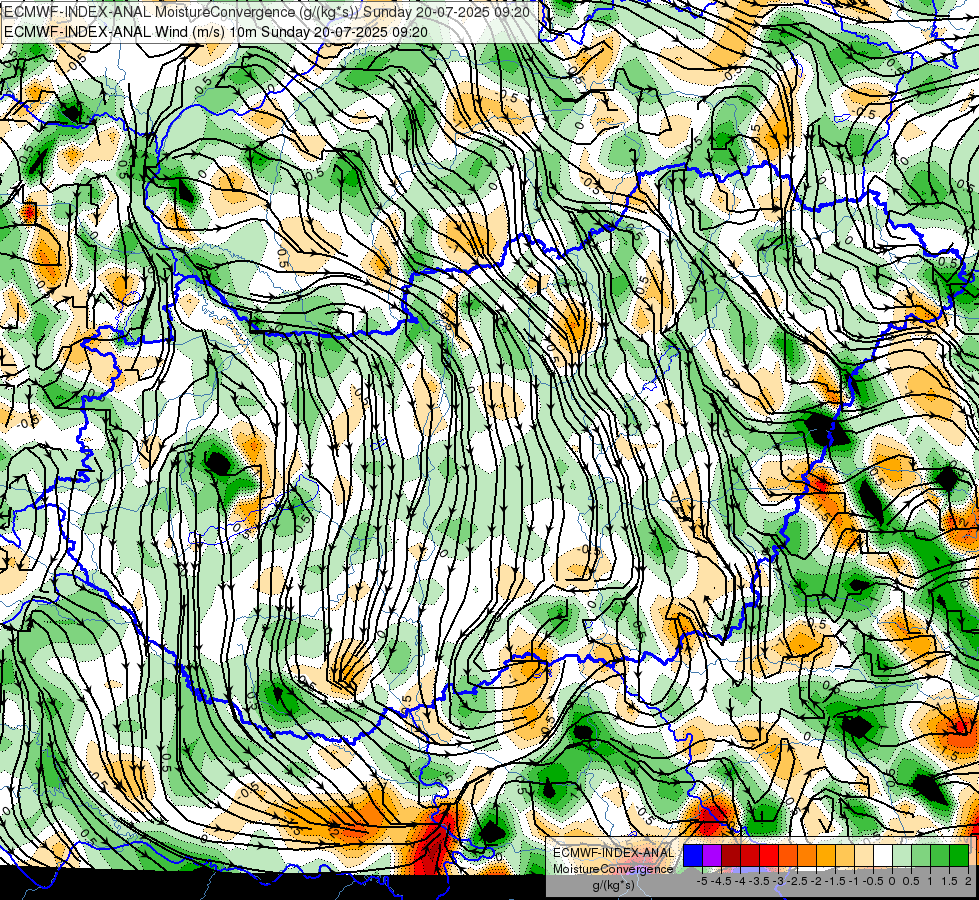The image size is (979, 900).
Task: Click the purple legend swatch
Action: tap(712, 855)
